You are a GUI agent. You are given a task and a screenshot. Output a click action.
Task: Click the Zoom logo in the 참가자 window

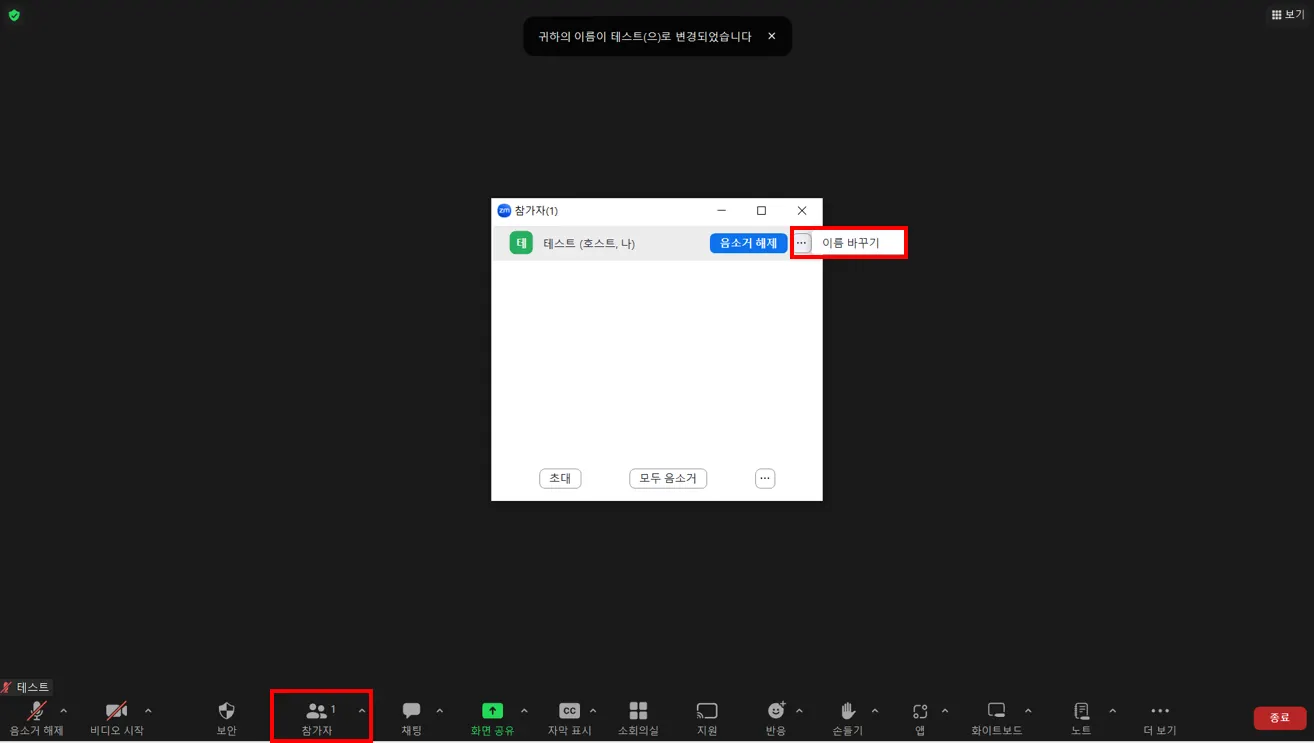(504, 211)
